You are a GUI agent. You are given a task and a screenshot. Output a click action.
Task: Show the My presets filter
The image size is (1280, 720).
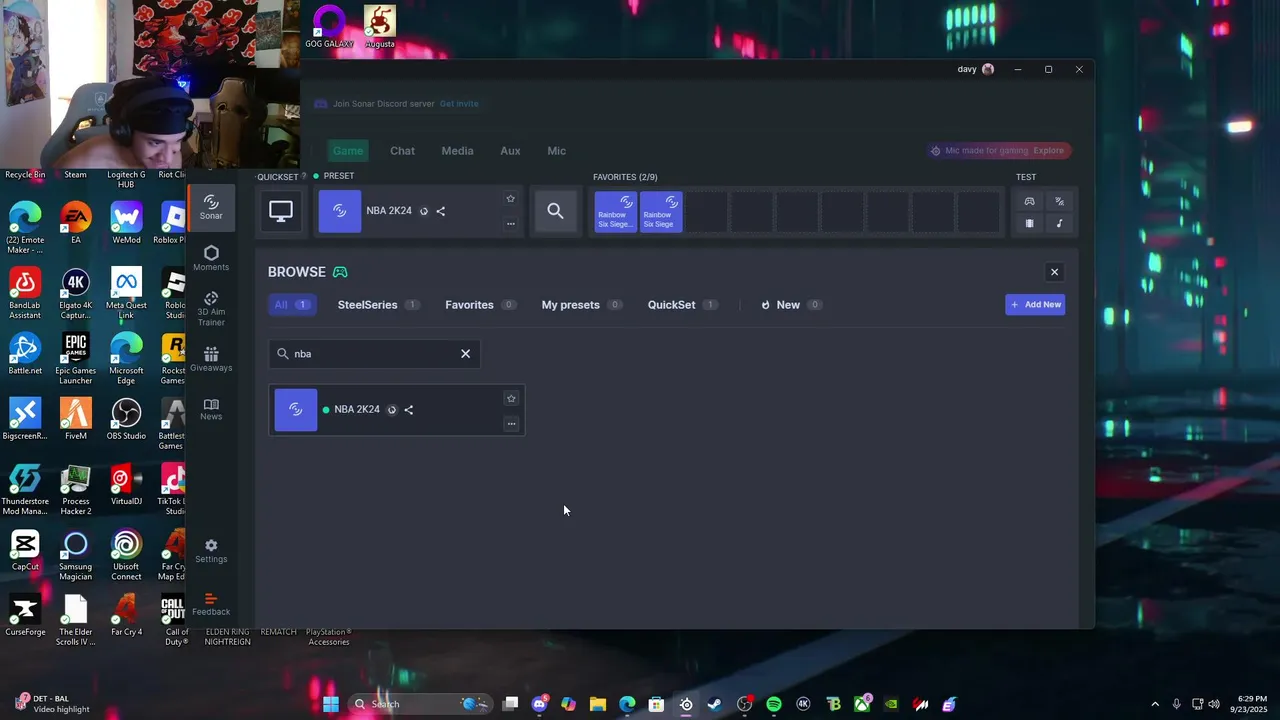click(x=582, y=305)
